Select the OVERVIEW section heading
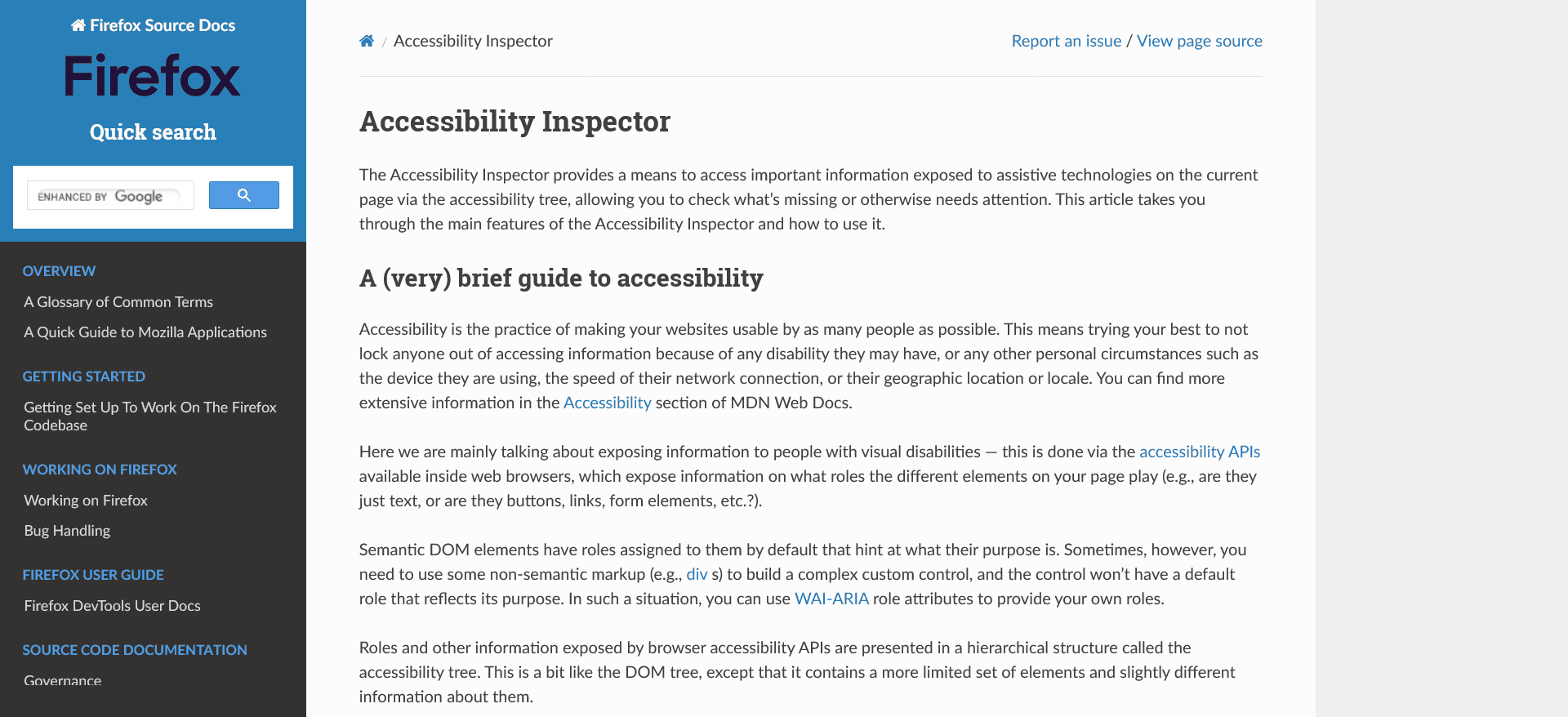The height and width of the screenshot is (717, 1568). click(x=59, y=270)
